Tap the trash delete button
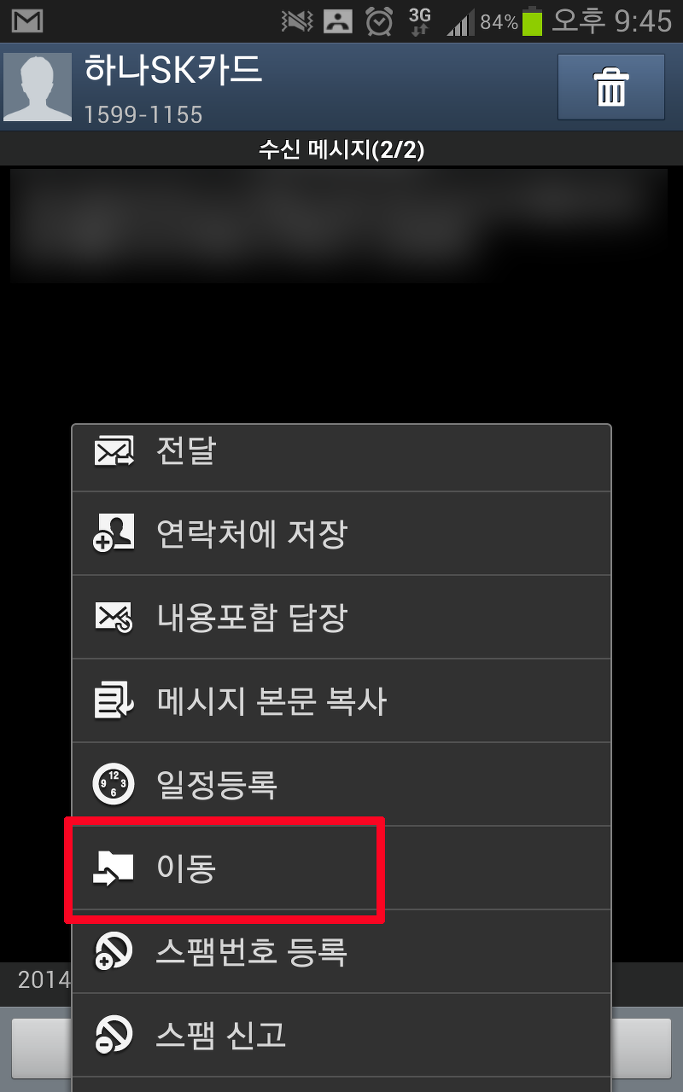The width and height of the screenshot is (683, 1092). (611, 87)
